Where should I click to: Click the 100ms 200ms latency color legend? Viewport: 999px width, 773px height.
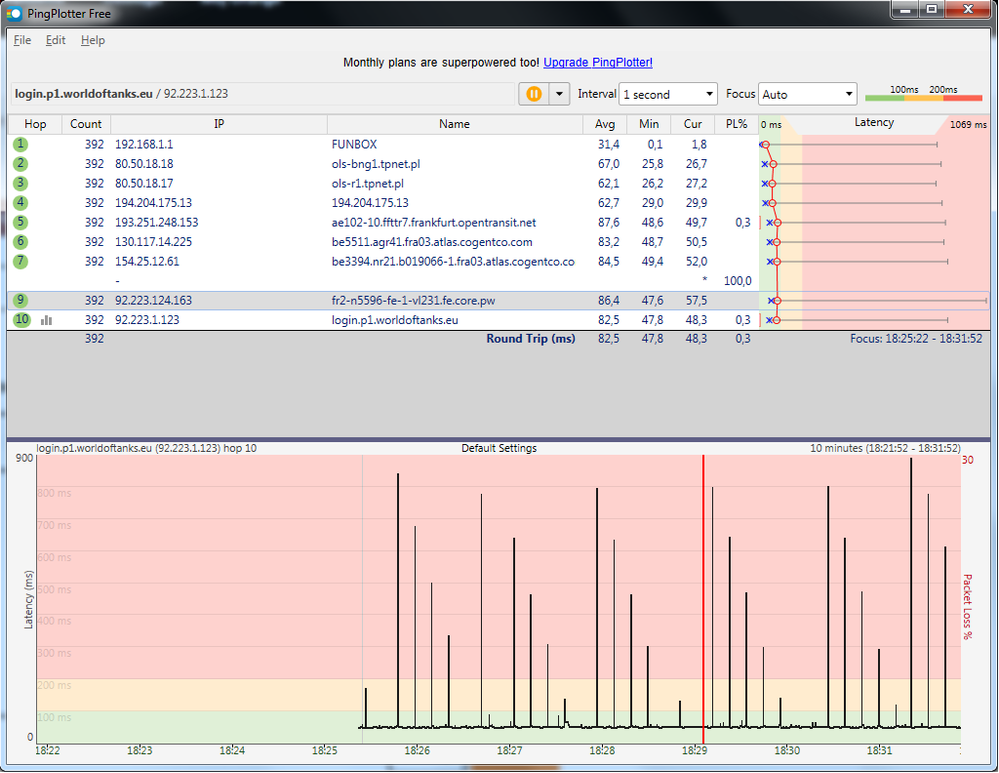point(923,94)
